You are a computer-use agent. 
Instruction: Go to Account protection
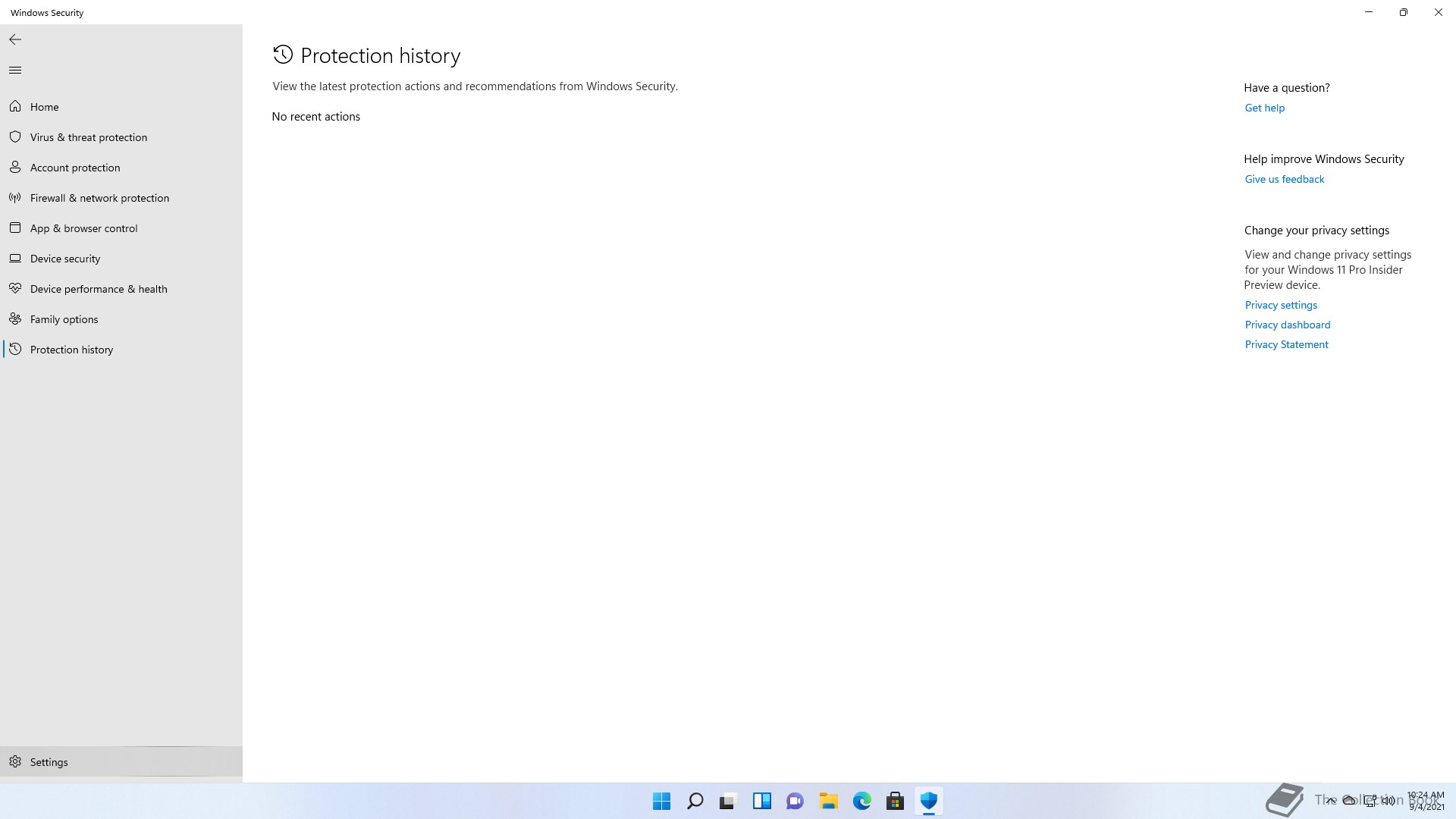pyautogui.click(x=75, y=168)
